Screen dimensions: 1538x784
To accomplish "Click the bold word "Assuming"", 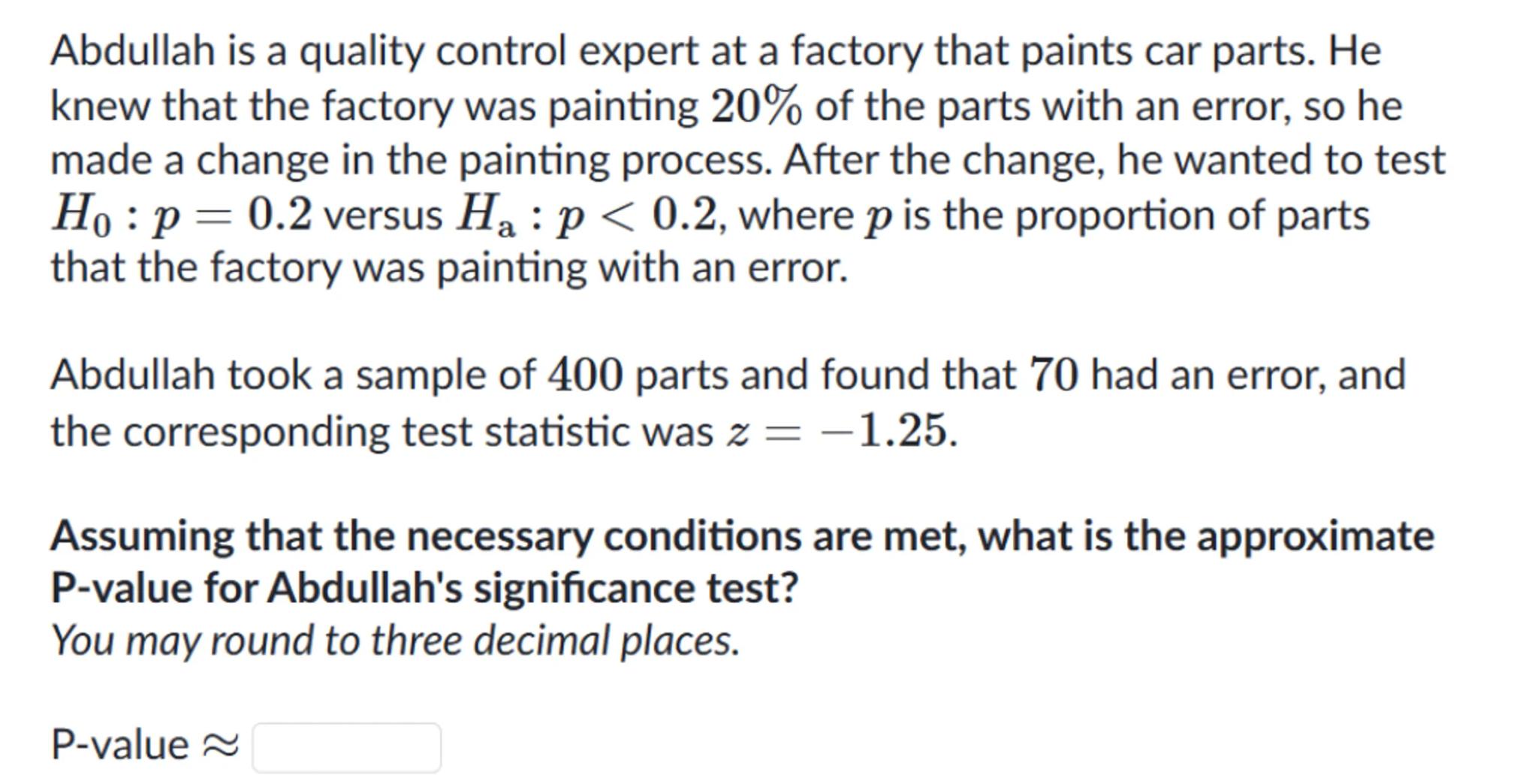I will pos(142,537).
